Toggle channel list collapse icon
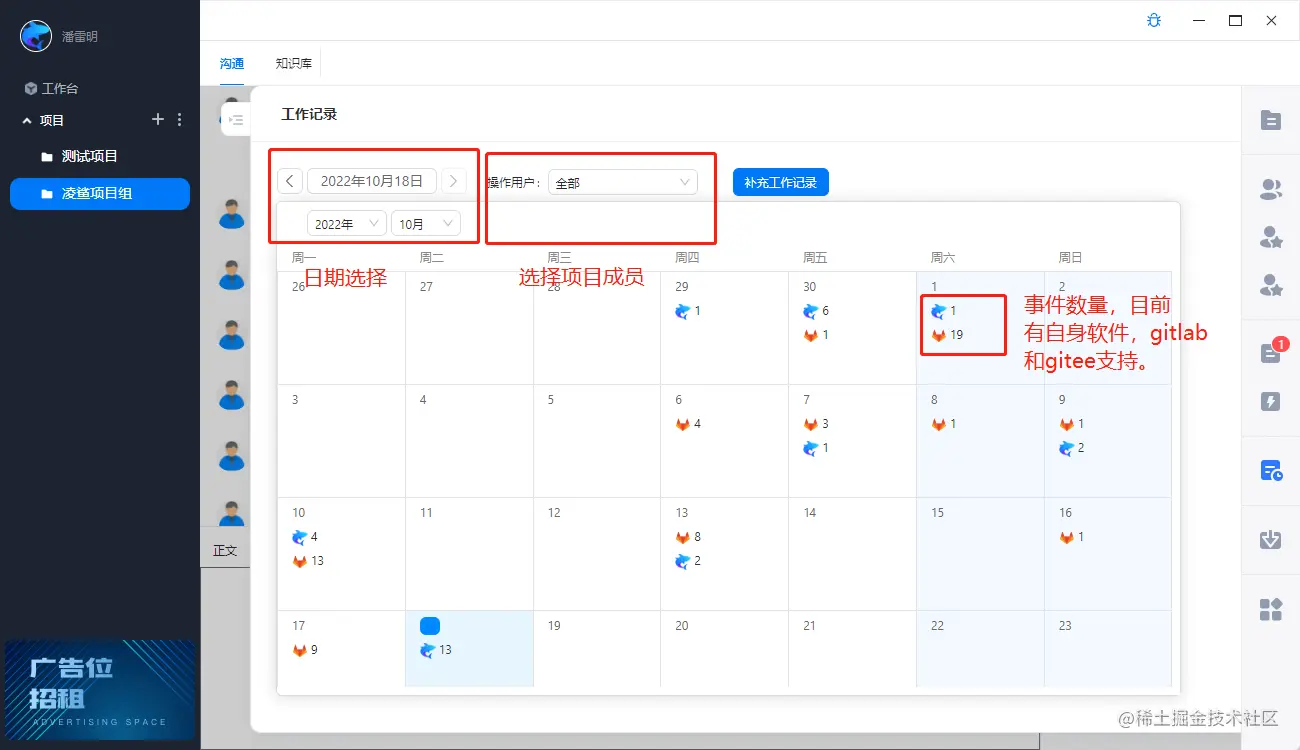 [235, 120]
